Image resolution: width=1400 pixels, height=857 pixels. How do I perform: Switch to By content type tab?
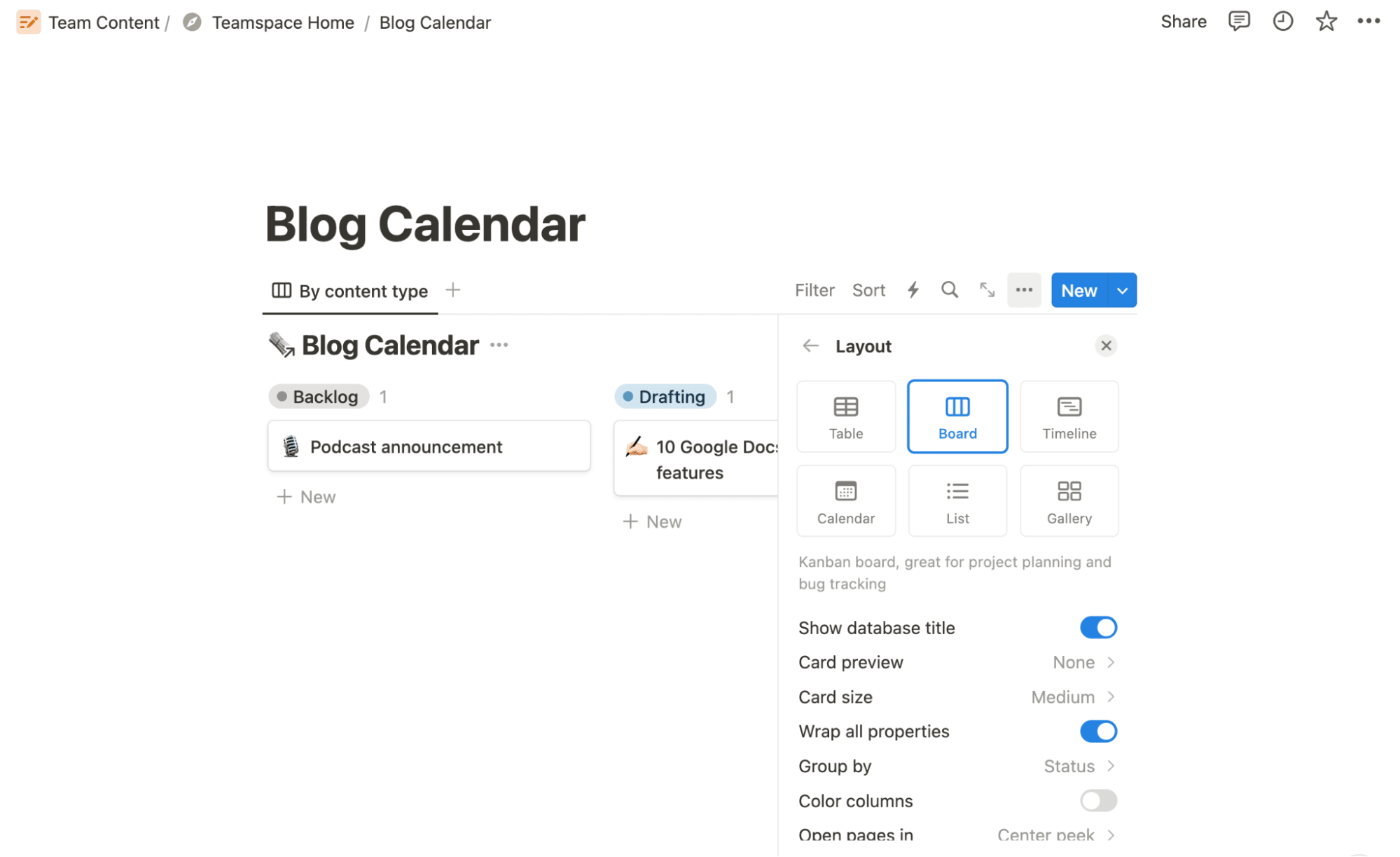(x=350, y=291)
